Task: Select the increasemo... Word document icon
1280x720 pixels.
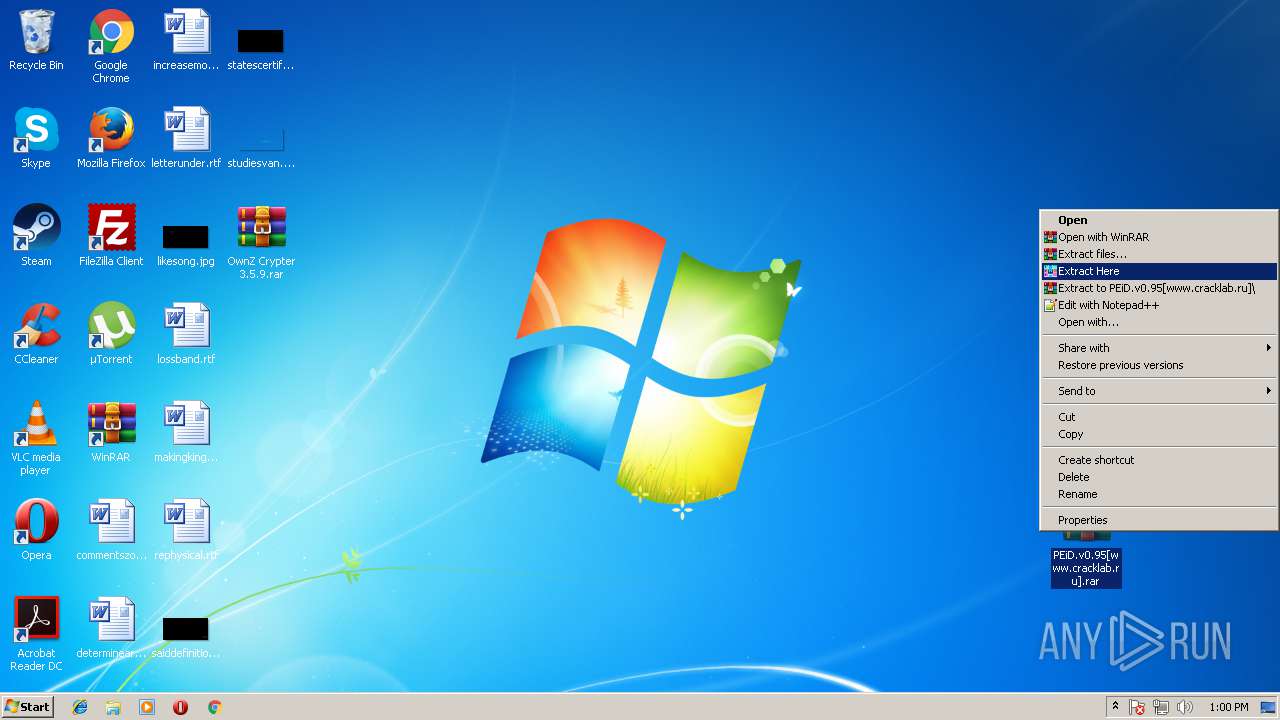Action: pos(186,40)
